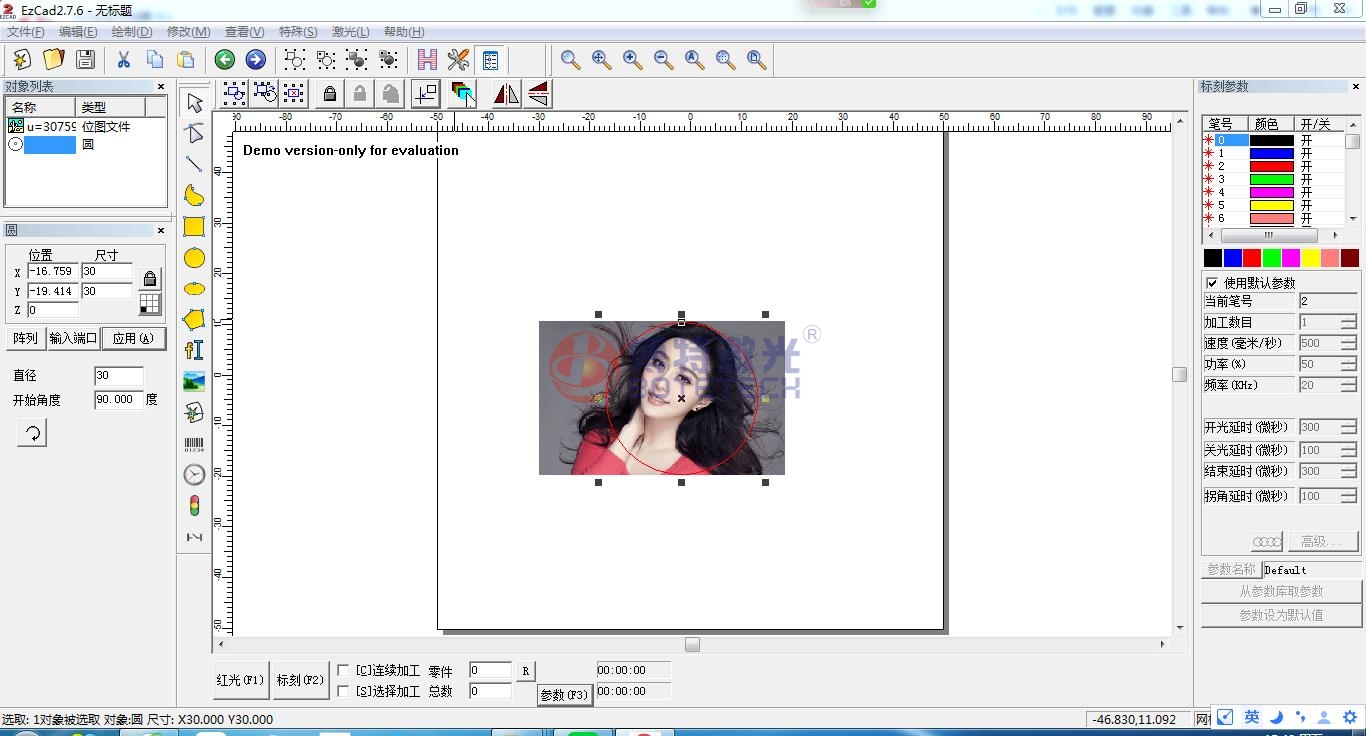Select the rectangle drawing tool
Image resolution: width=1366 pixels, height=736 pixels.
[x=194, y=227]
